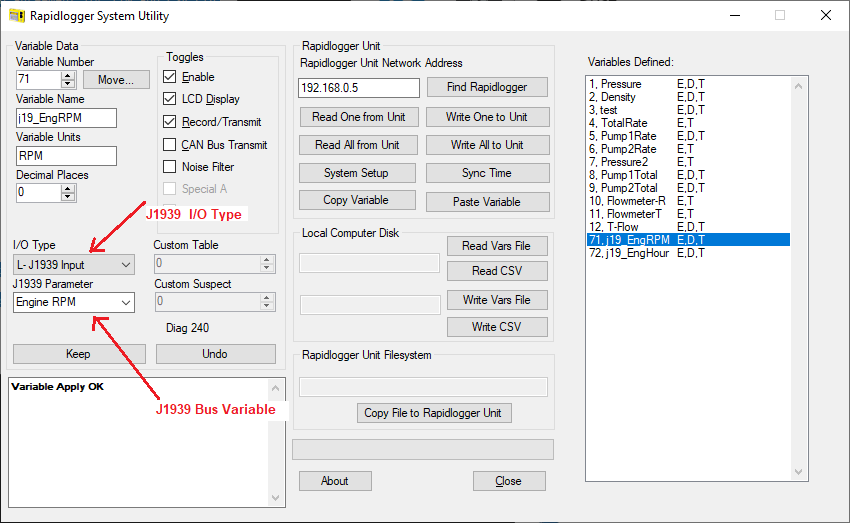Click Copy File to Rapidlogger Unit

(x=434, y=413)
